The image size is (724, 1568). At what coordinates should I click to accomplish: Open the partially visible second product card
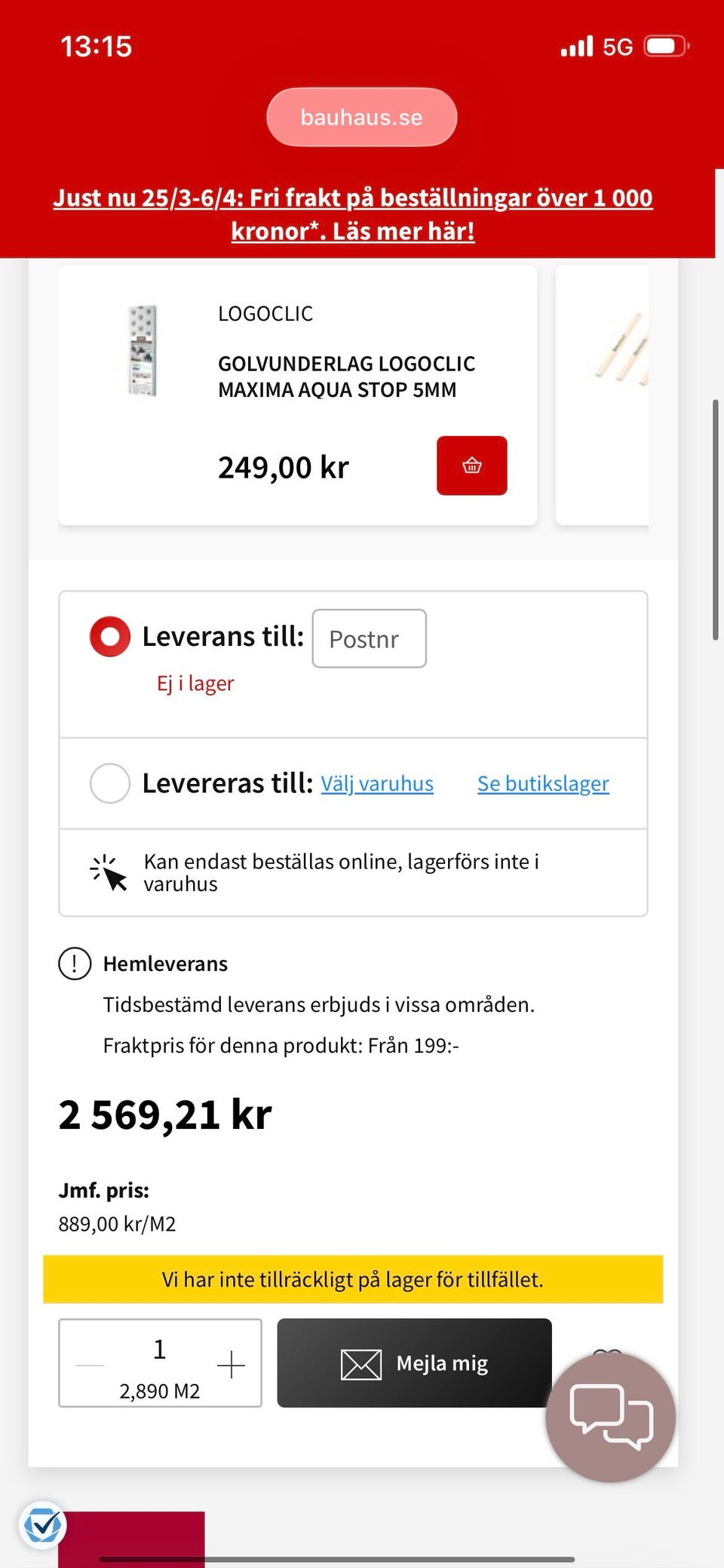tap(603, 394)
